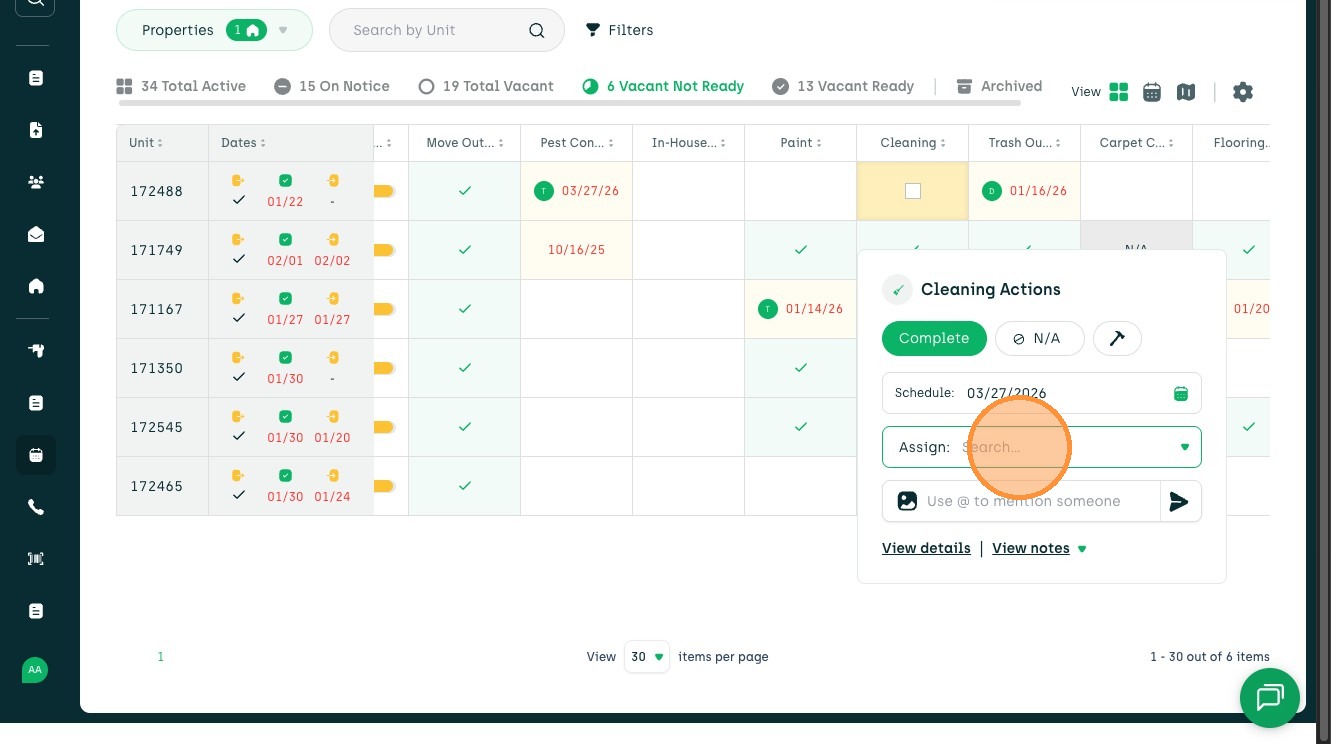Screen dimensions: 1331x744
Task: Click the send note arrow icon
Action: (1180, 502)
